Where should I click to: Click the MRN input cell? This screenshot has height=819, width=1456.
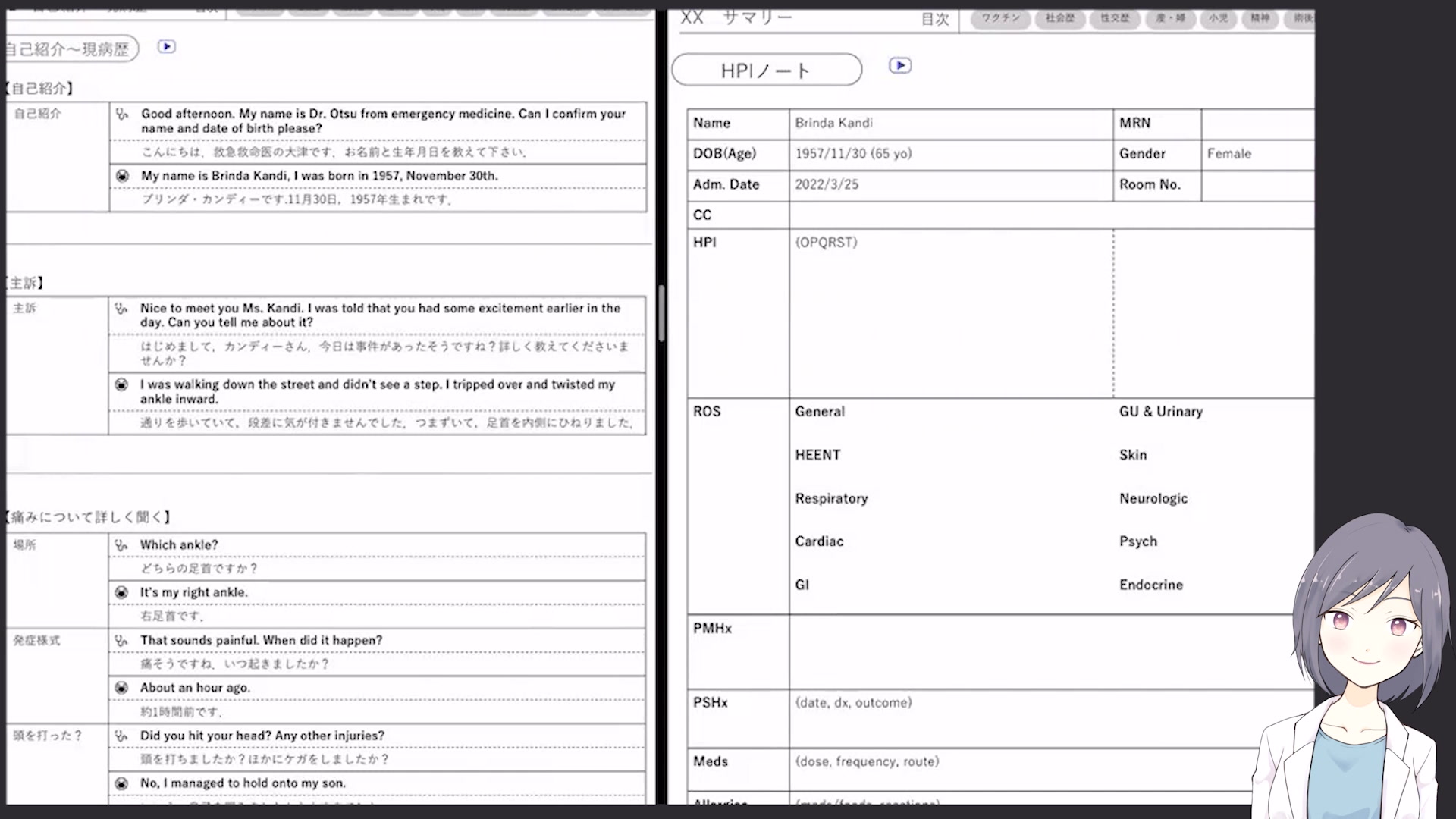(1257, 124)
